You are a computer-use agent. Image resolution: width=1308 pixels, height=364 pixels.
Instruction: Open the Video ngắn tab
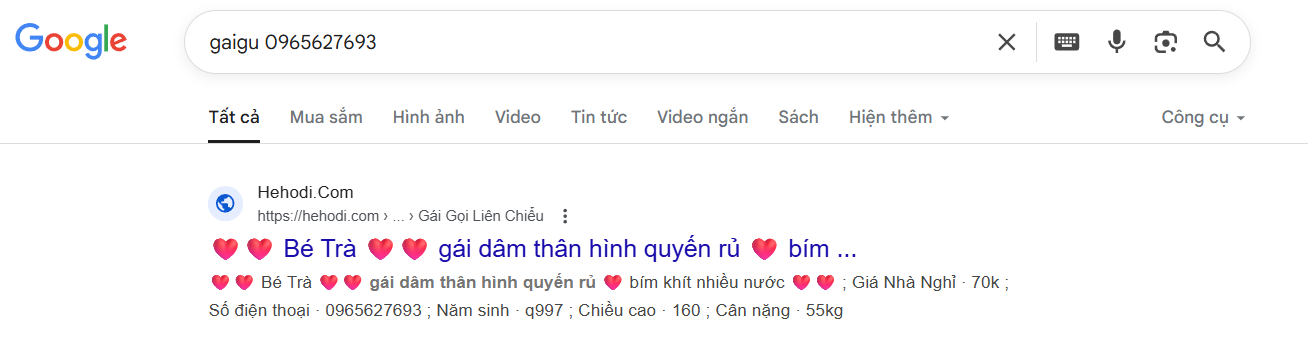click(x=702, y=117)
